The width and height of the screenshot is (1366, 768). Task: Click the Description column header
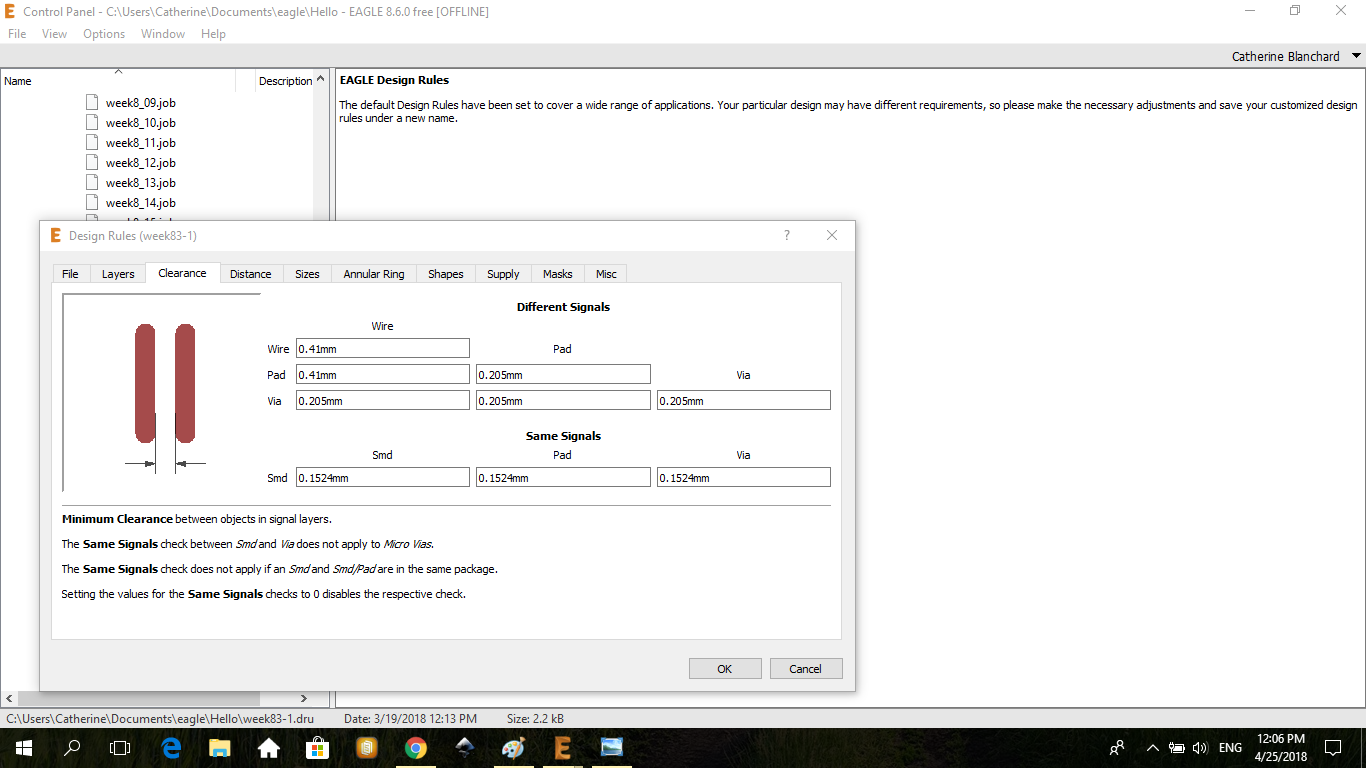point(285,81)
